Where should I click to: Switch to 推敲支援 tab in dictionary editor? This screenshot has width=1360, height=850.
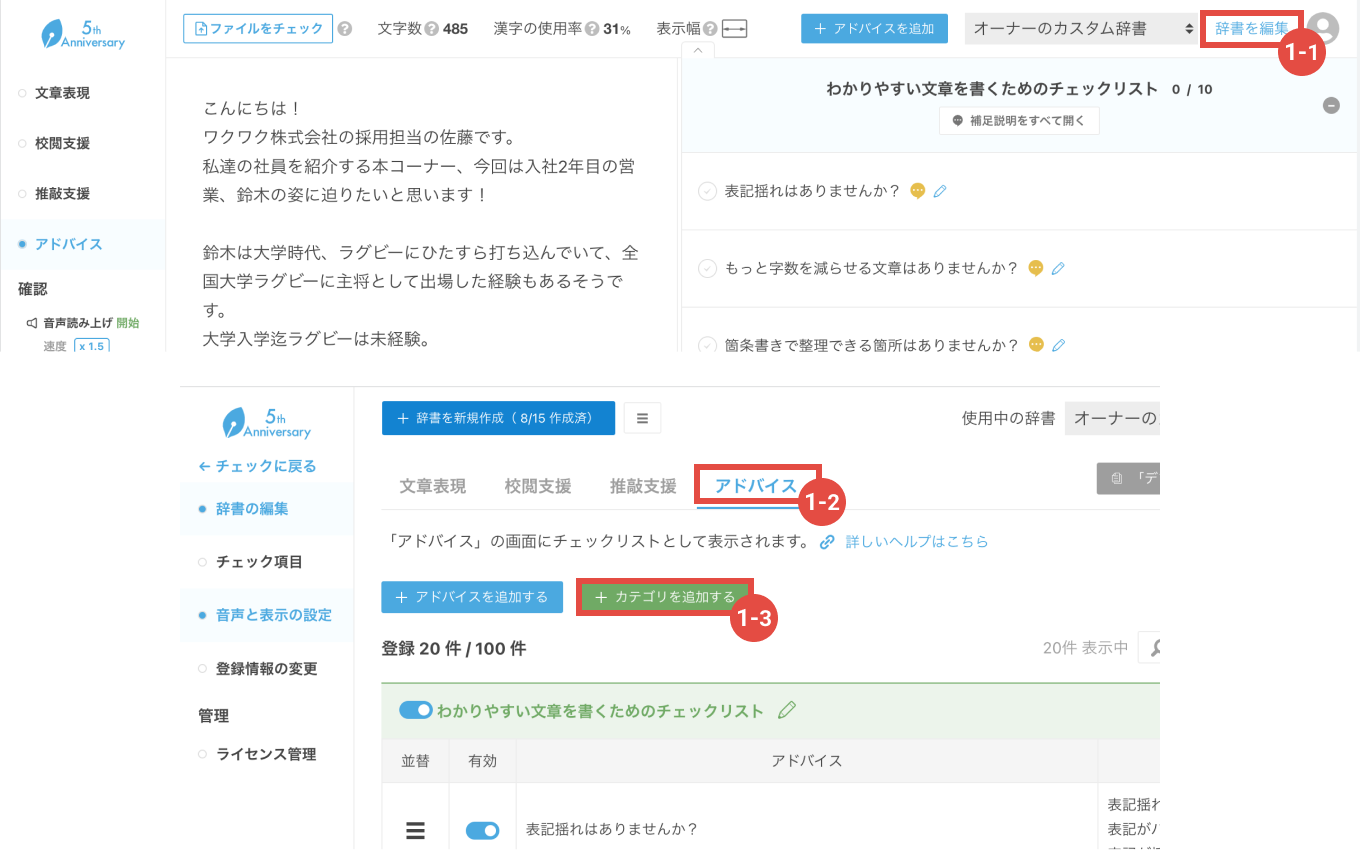pyautogui.click(x=643, y=487)
